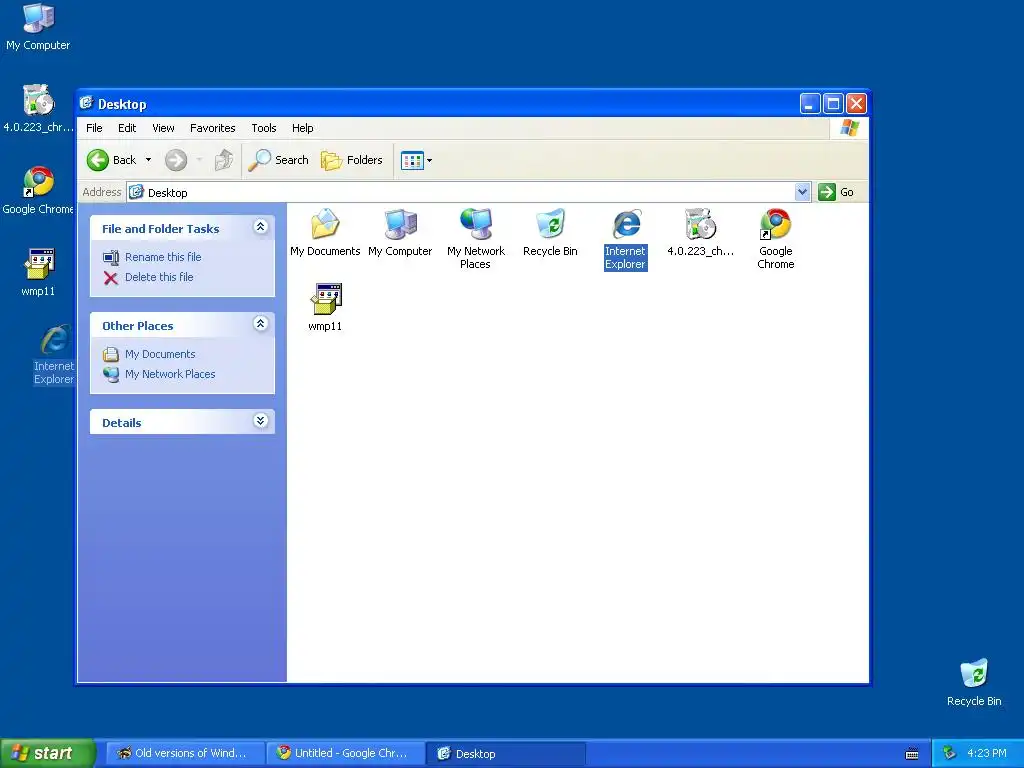Viewport: 1024px width, 768px height.
Task: Click the Up folder toolbar icon
Action: click(223, 160)
